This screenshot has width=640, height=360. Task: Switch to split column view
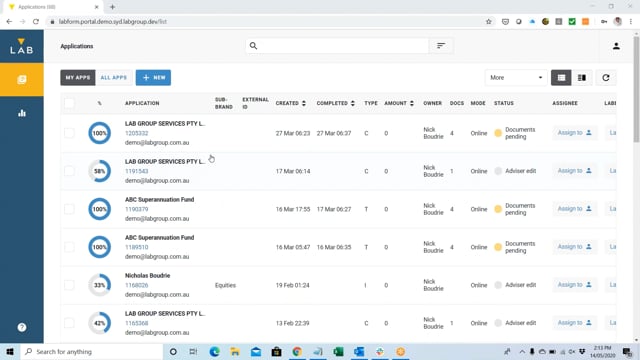[582, 78]
